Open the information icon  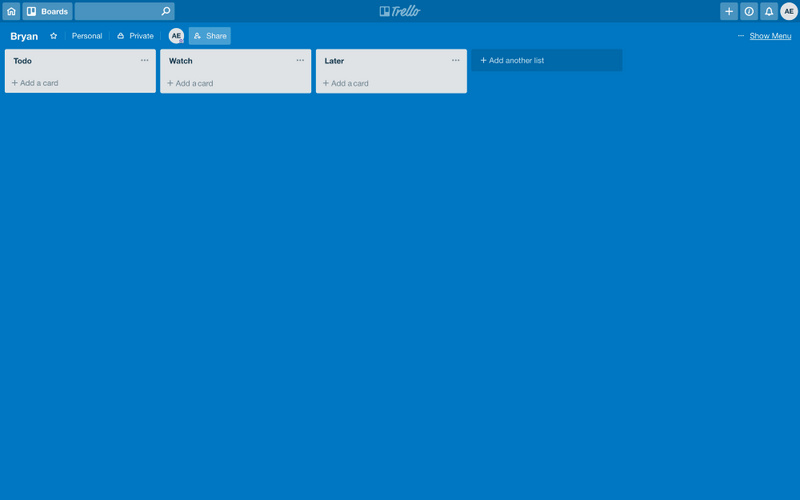click(x=749, y=11)
